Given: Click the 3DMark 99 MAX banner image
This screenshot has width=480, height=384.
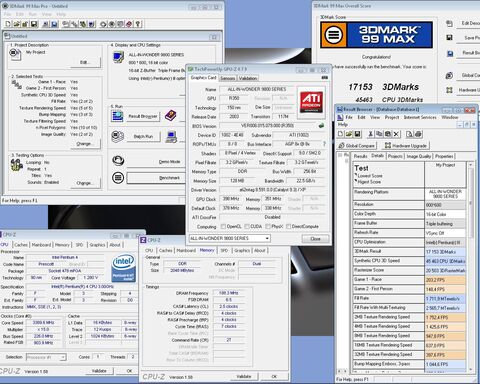Looking at the screenshot, I should [x=376, y=35].
